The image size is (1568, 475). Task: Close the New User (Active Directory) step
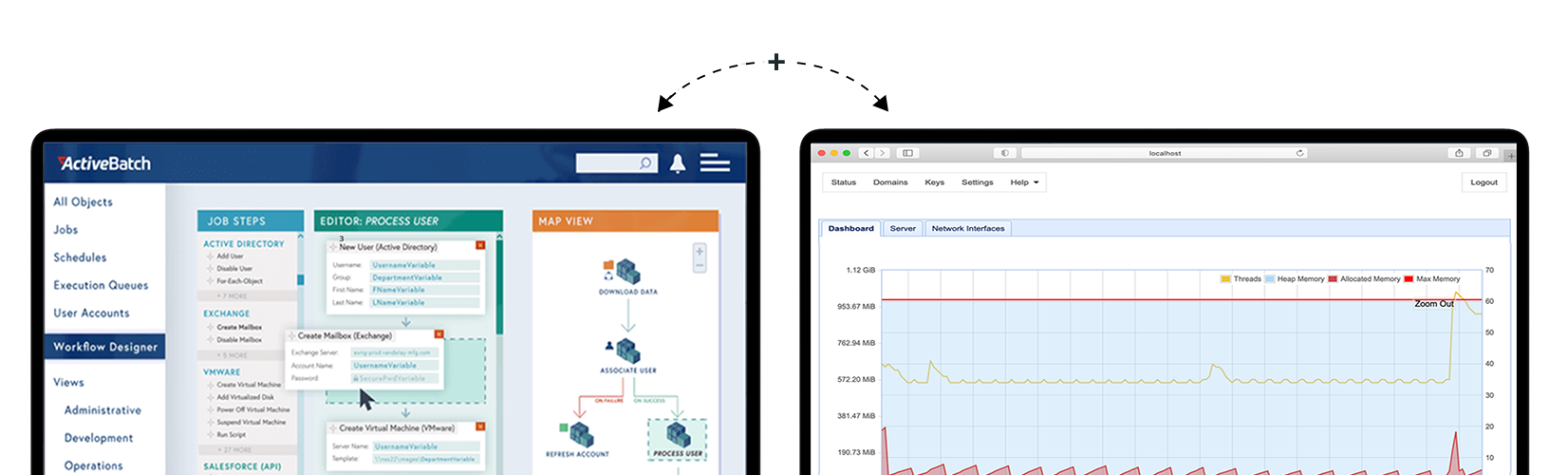tap(479, 245)
